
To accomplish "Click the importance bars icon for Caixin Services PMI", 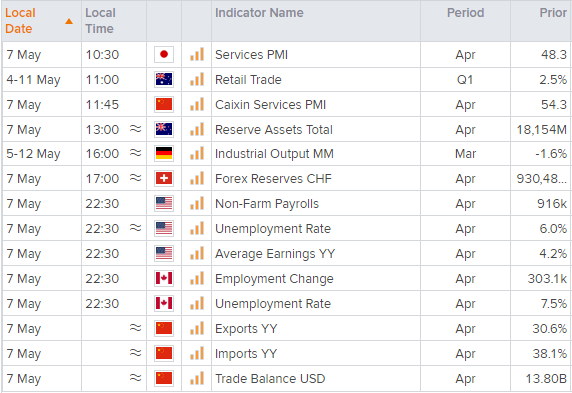I will click(197, 104).
